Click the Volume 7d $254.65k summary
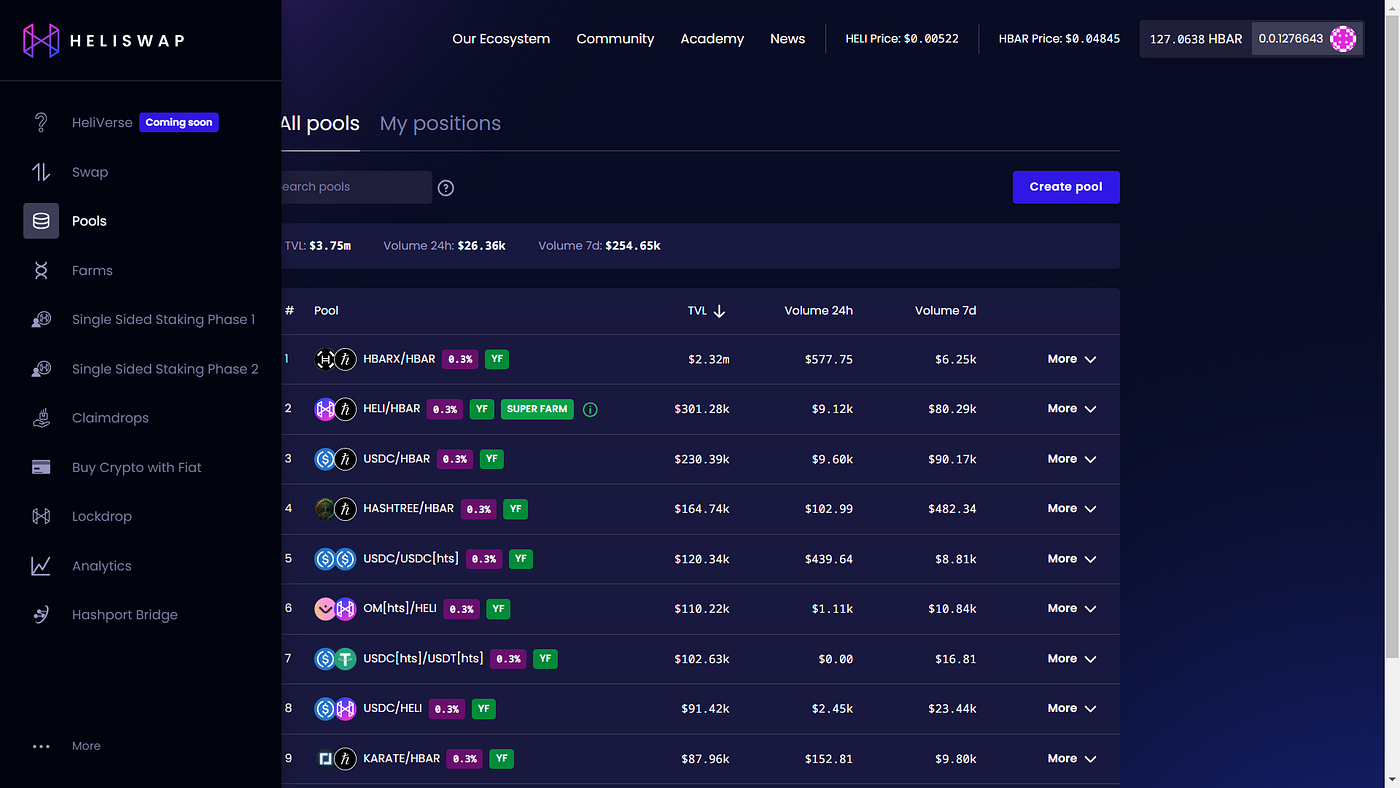Screen dimensions: 1400x788 (599, 246)
